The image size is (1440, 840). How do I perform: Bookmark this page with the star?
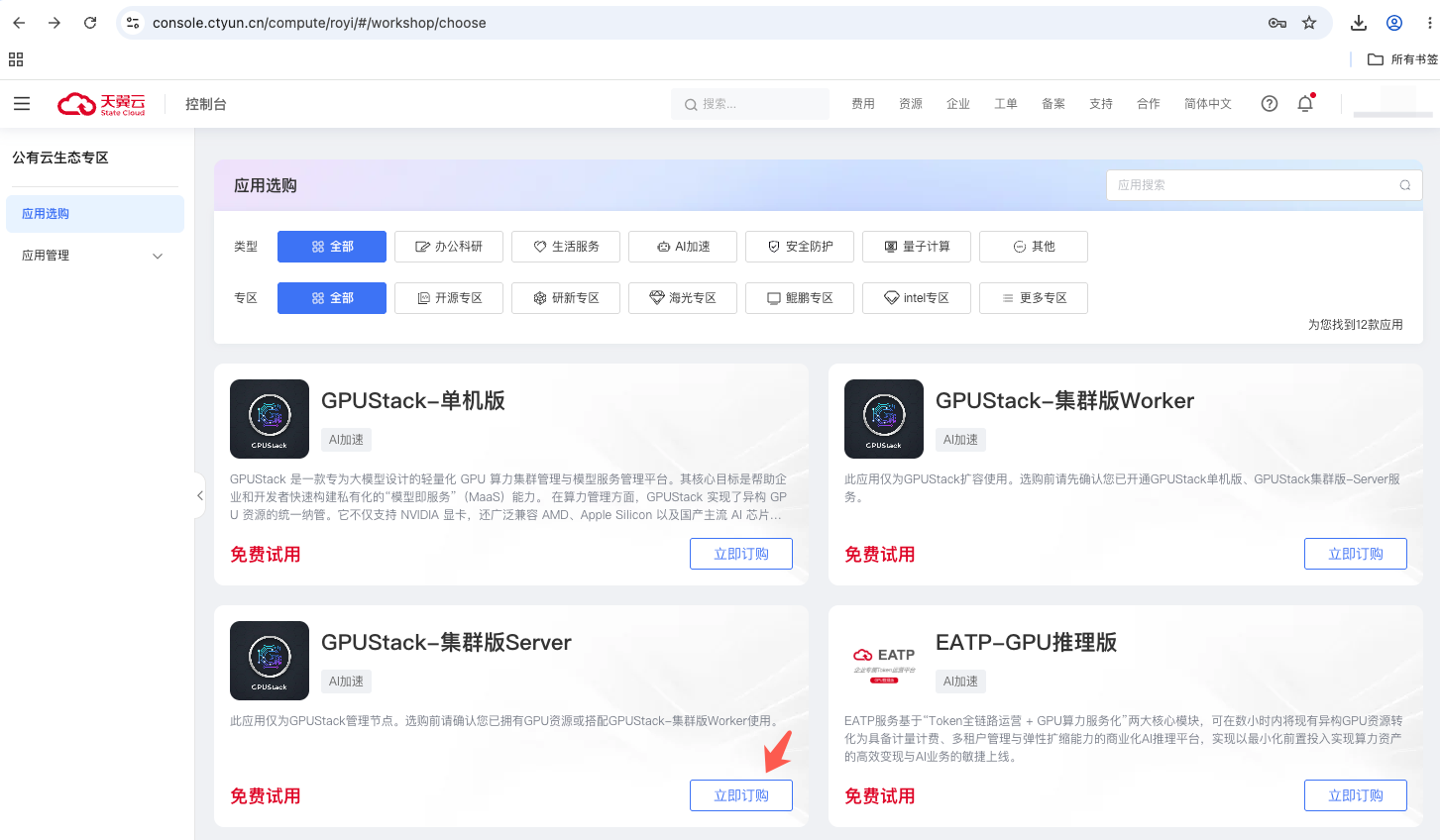[x=1309, y=23]
